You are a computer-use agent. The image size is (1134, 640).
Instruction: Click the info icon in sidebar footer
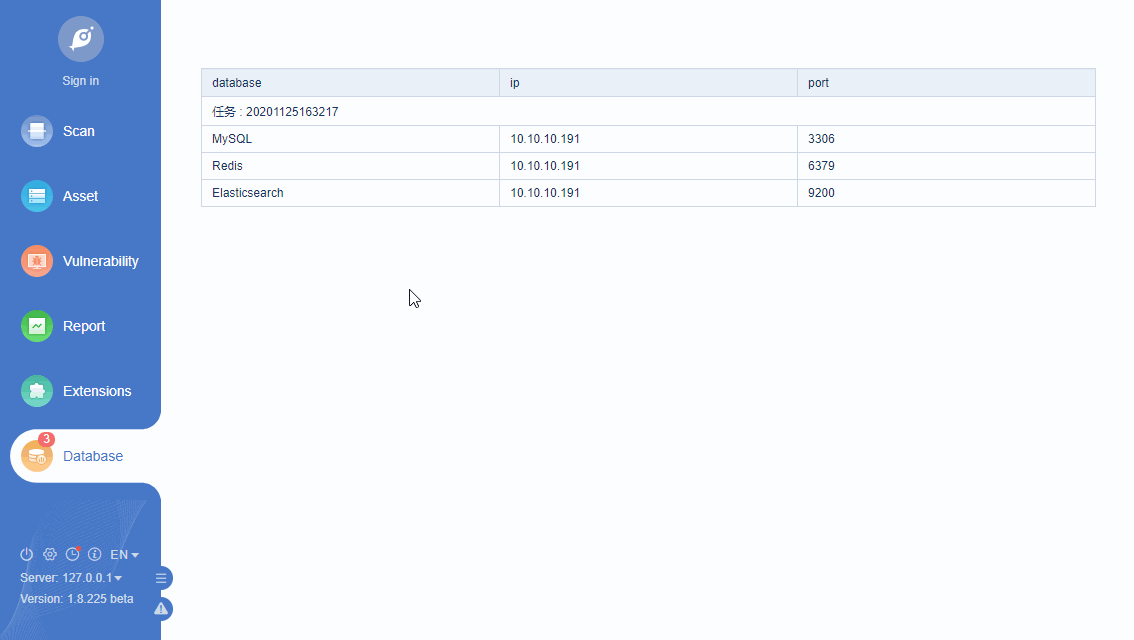click(x=95, y=555)
